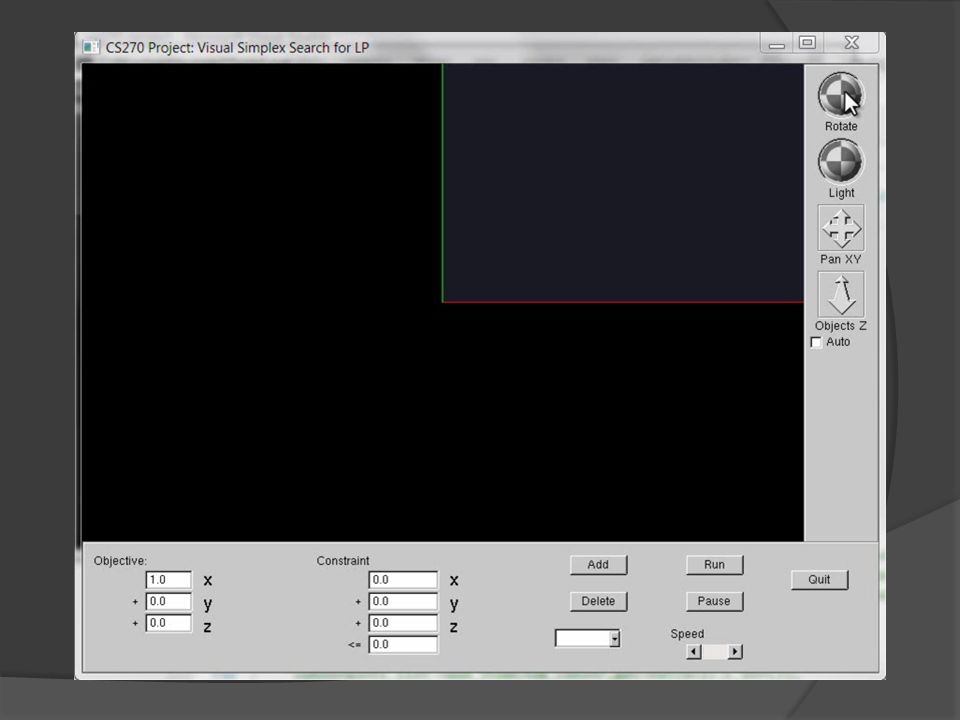960x720 pixels.
Task: Focus the Constraint x coefficient field
Action: pyautogui.click(x=403, y=580)
